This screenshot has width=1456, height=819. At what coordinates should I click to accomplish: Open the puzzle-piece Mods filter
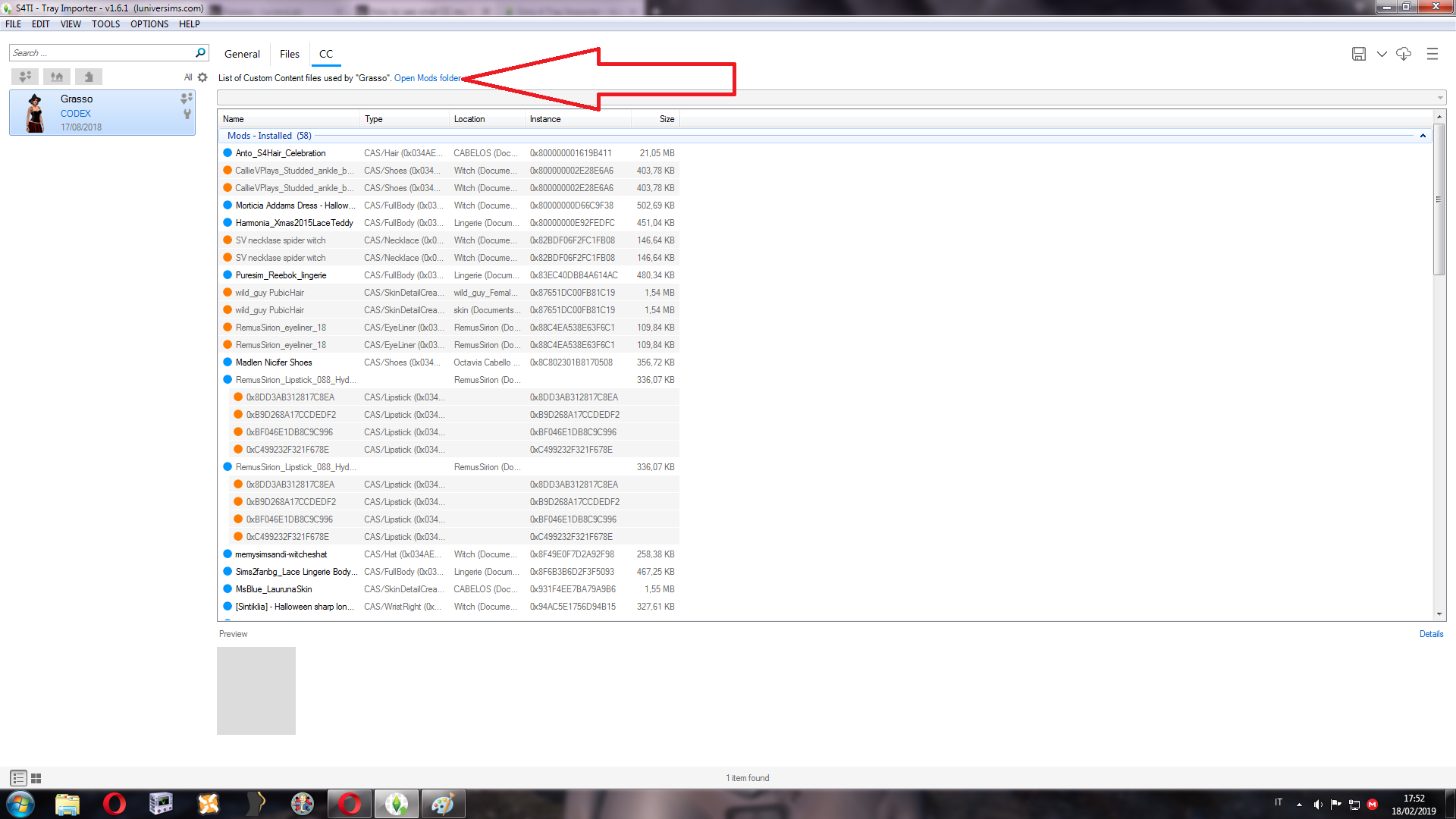pos(89,77)
